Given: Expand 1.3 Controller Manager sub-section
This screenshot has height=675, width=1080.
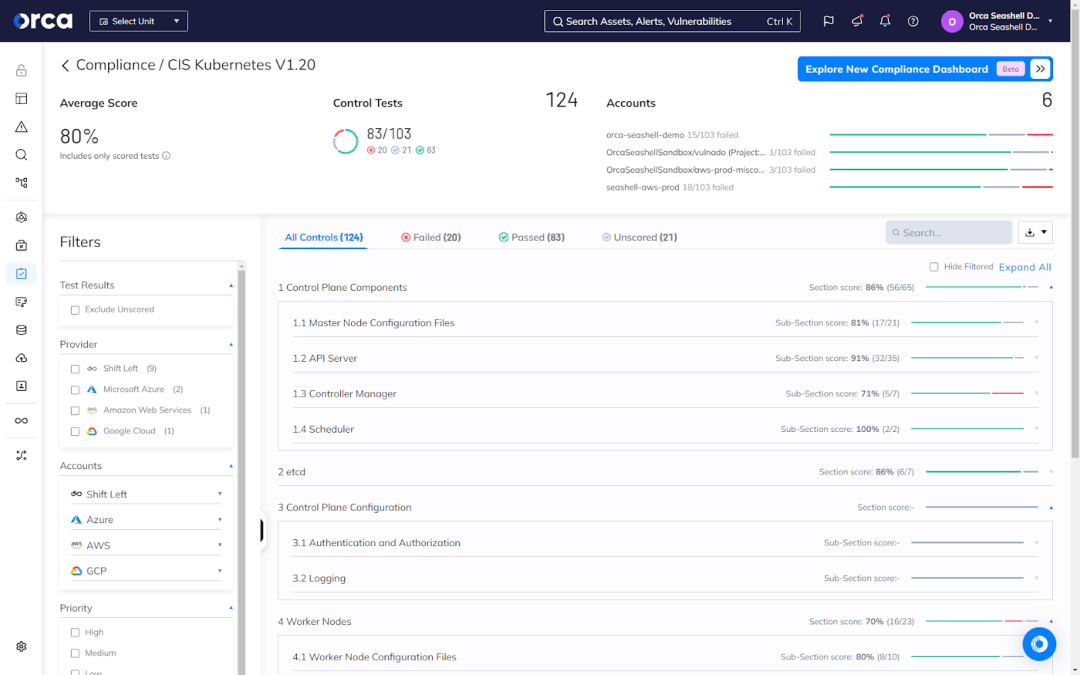Looking at the screenshot, I should (1036, 393).
